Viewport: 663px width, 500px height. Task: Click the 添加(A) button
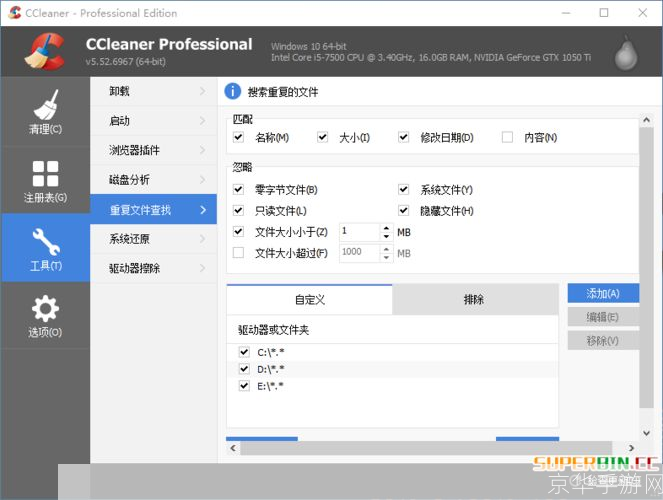[x=603, y=293]
